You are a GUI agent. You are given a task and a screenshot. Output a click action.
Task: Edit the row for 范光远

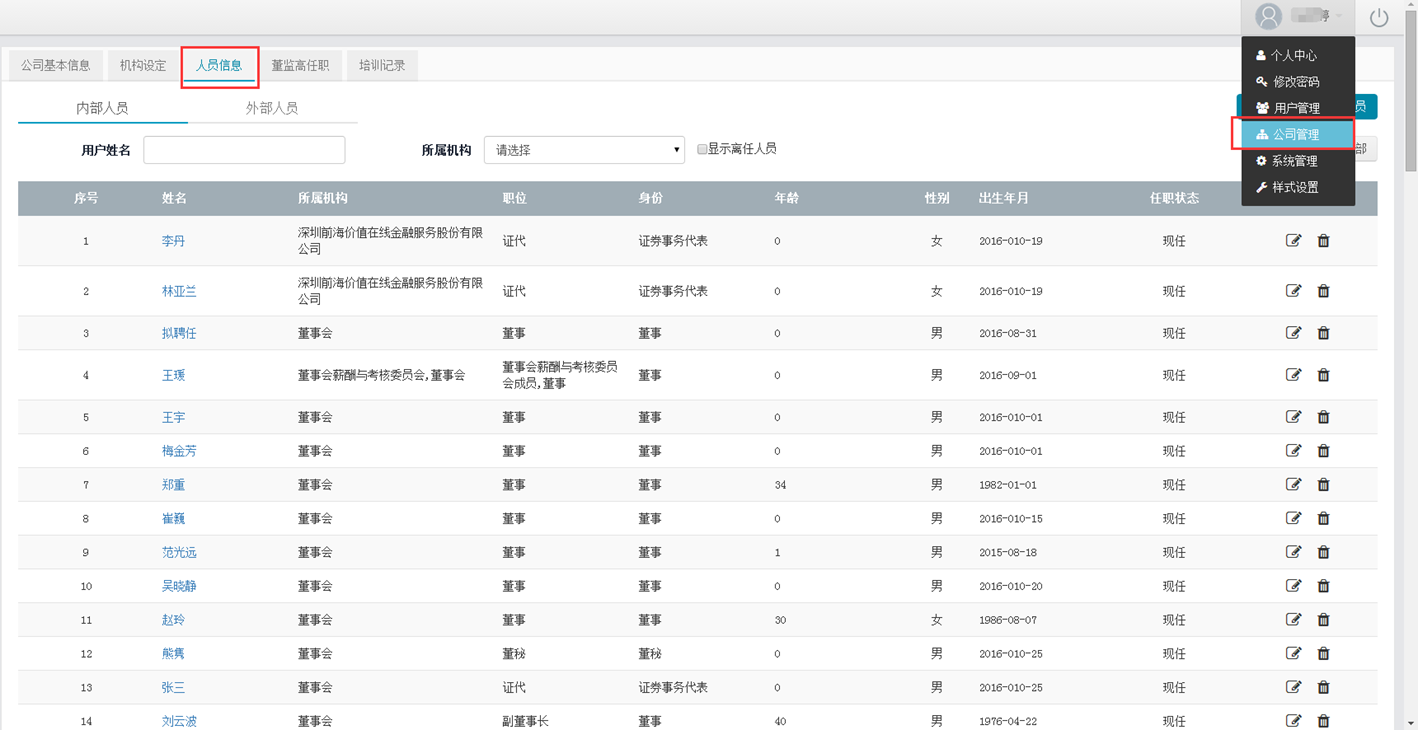[x=1293, y=552]
